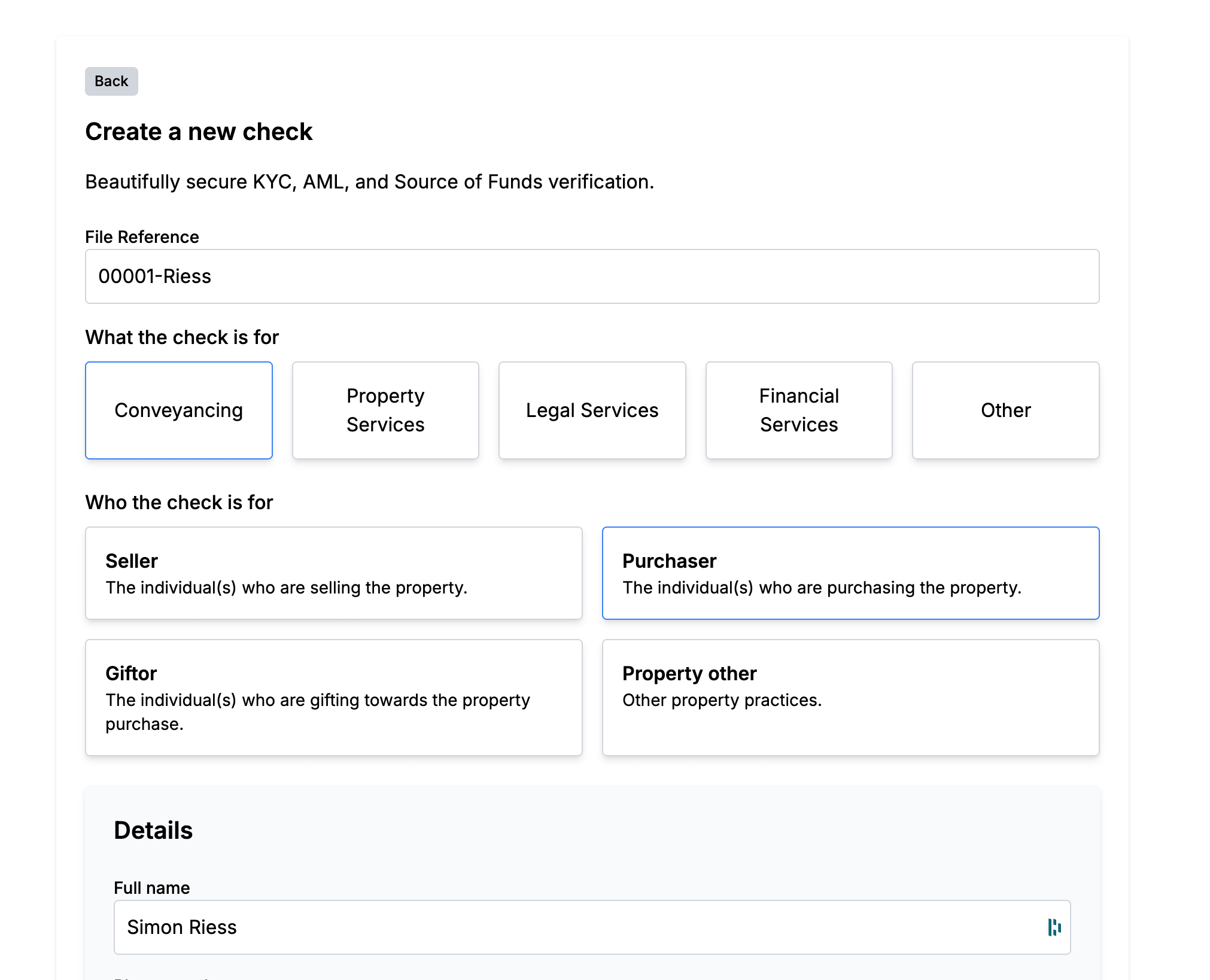Choose Property Services check type

tap(385, 410)
